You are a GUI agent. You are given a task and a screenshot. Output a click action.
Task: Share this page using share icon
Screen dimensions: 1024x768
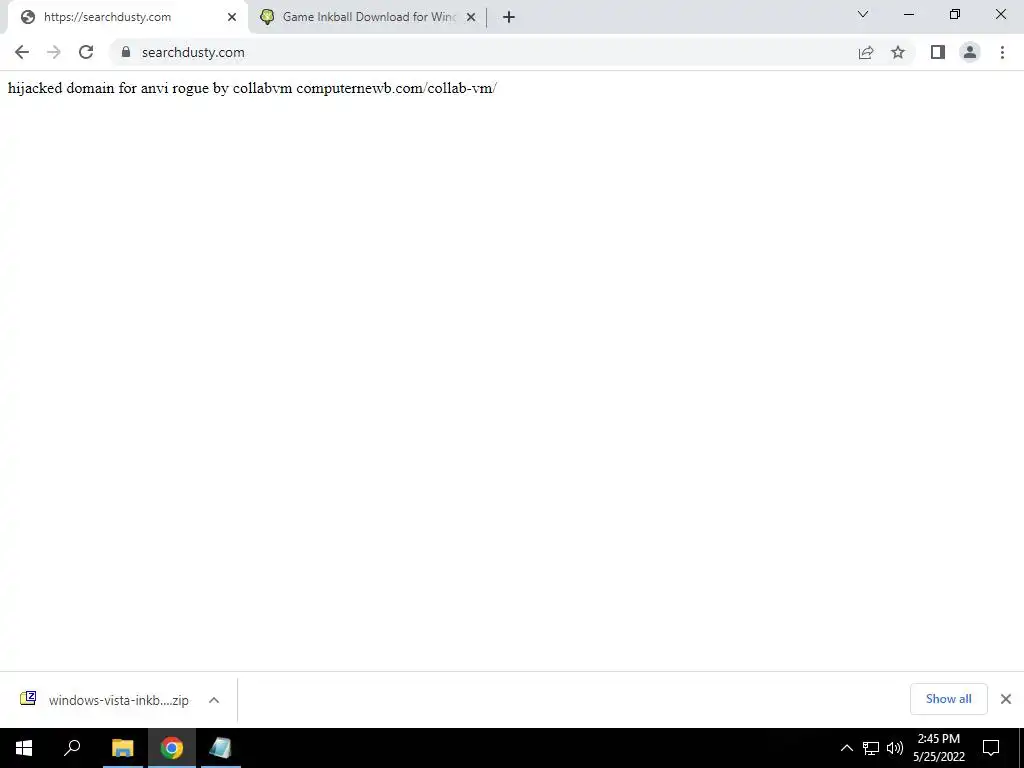click(866, 52)
